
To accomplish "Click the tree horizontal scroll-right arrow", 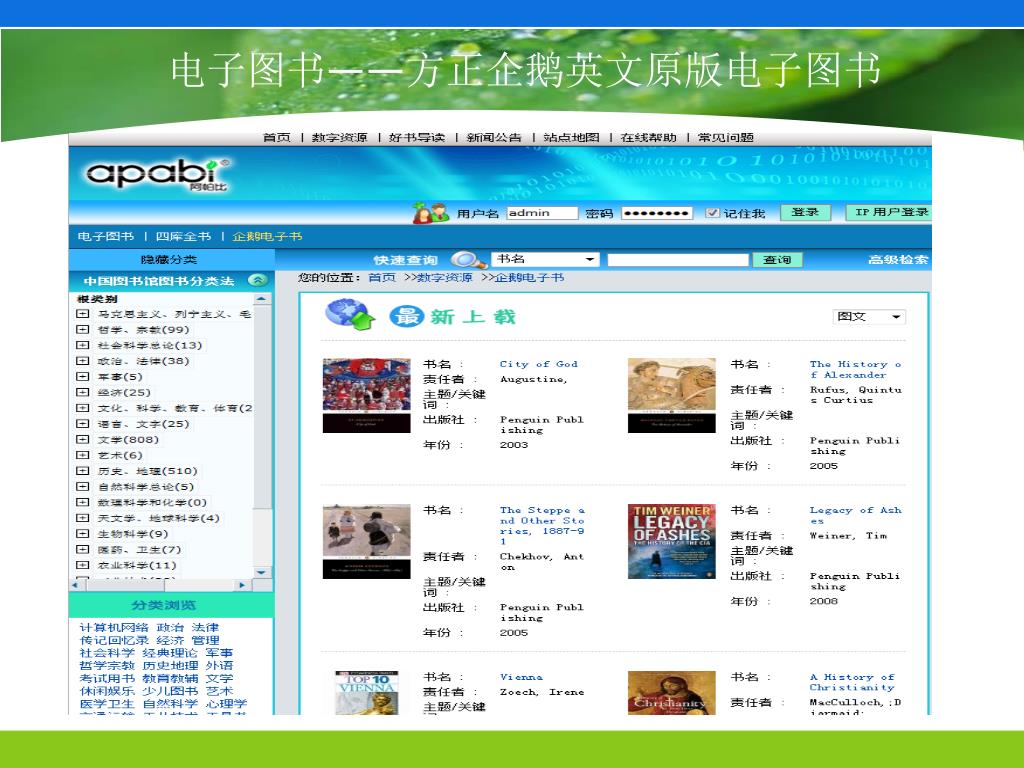I will (242, 585).
